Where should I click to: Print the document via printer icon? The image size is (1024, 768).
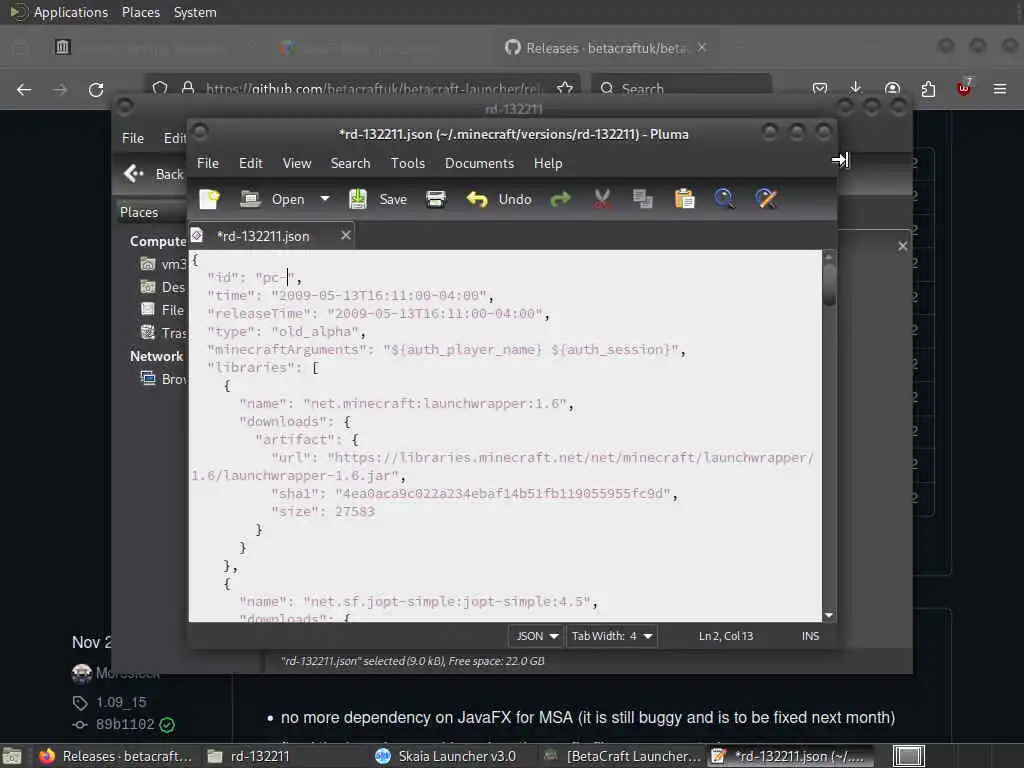[x=436, y=199]
